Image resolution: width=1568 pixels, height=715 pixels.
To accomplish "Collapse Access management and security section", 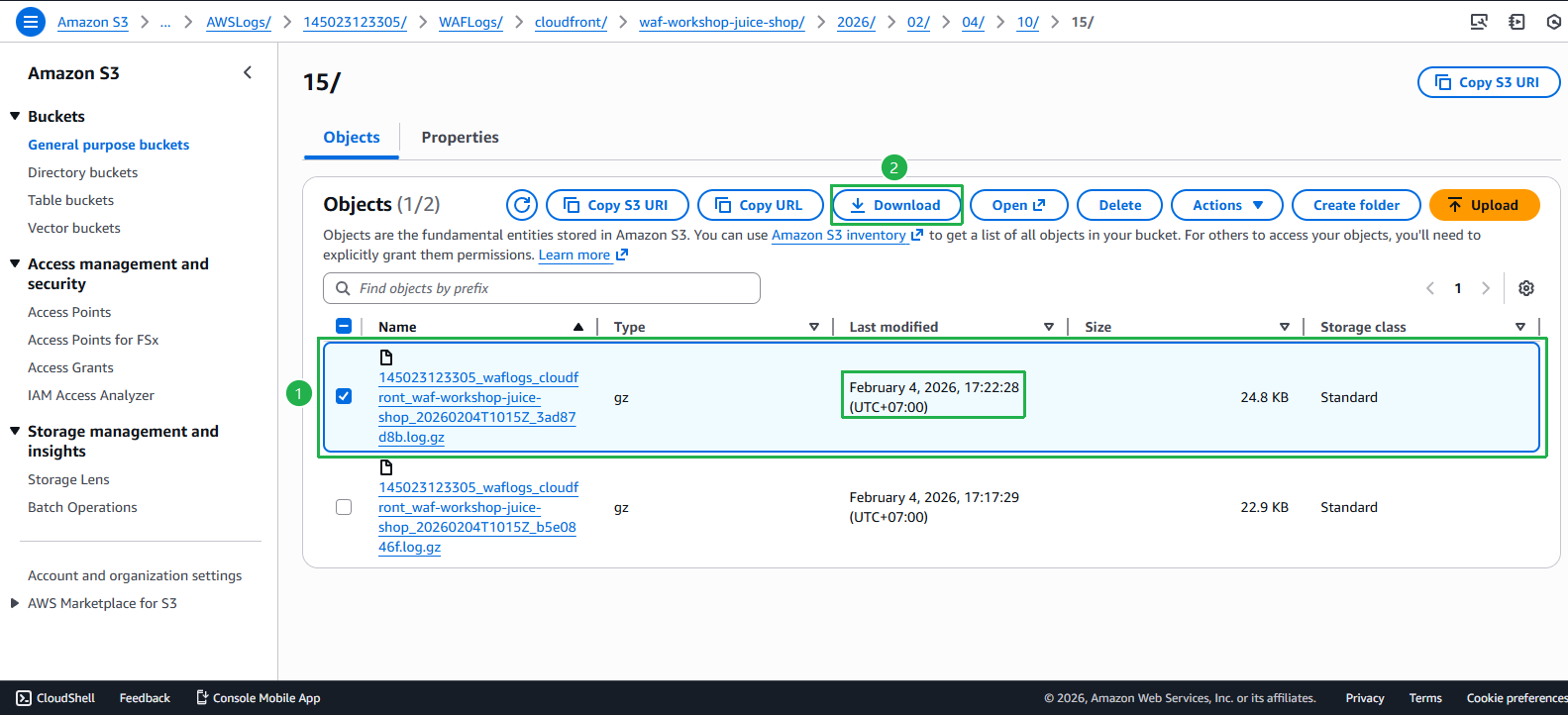I will point(15,263).
